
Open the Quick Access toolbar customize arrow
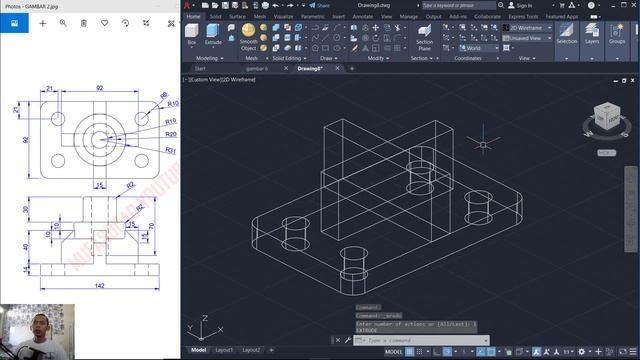303,5
